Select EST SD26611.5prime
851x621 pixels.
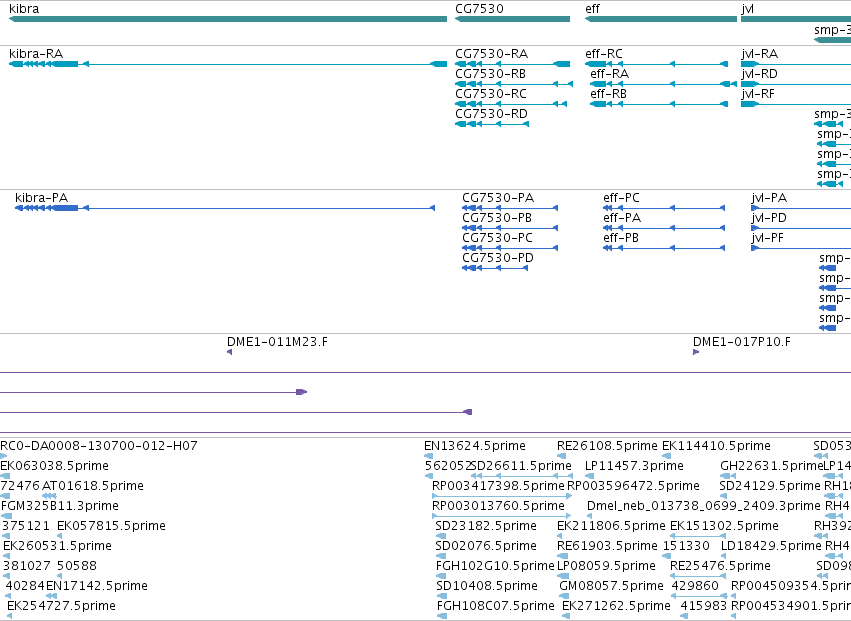(521, 466)
